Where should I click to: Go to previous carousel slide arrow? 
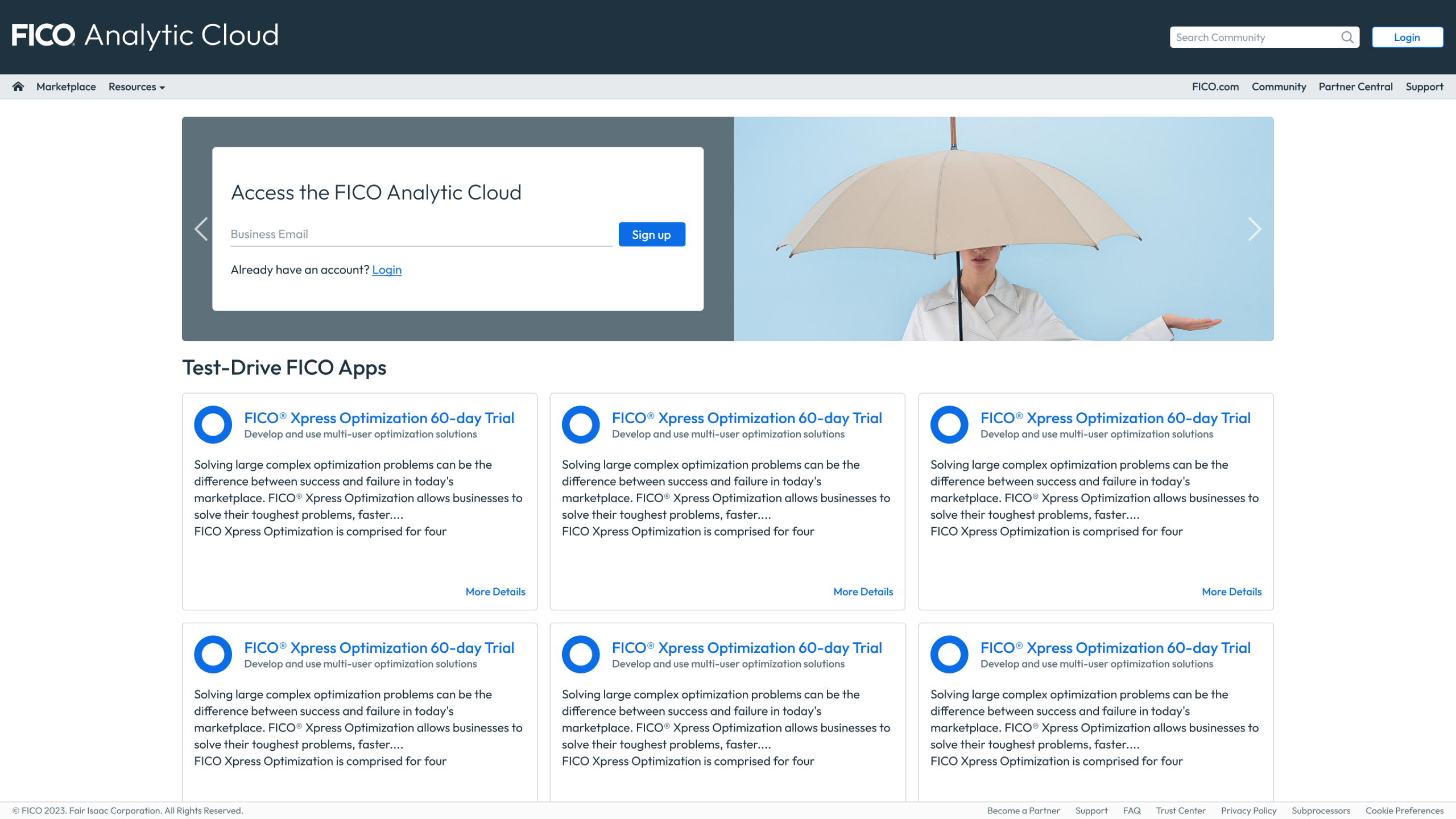[201, 229]
